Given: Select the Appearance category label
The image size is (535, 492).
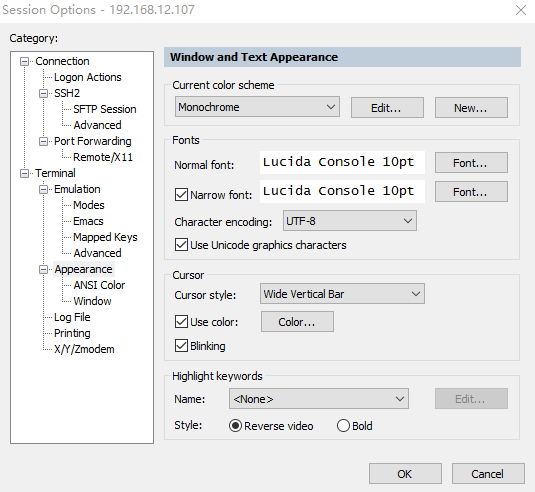Looking at the screenshot, I should (84, 270).
